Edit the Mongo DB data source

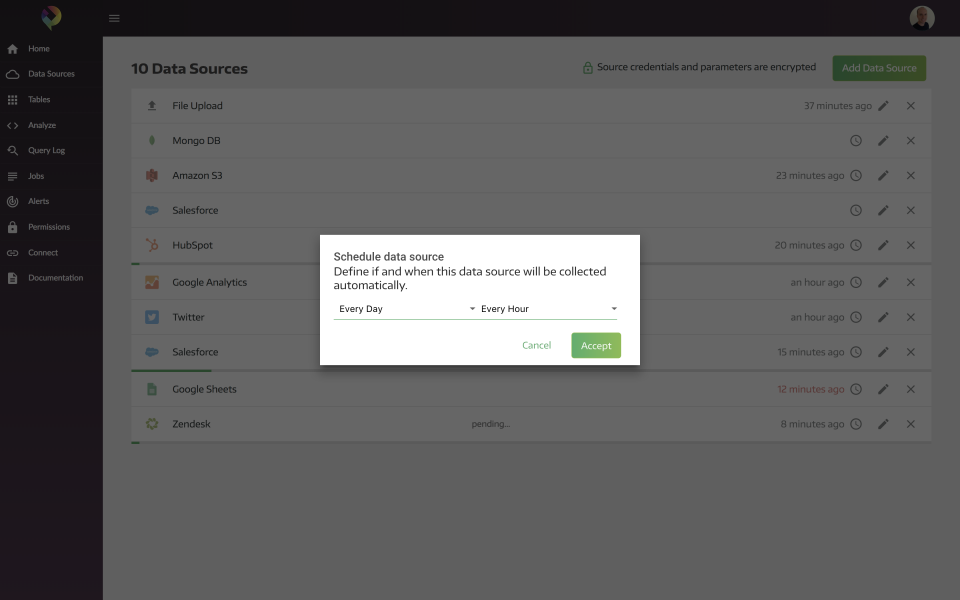(x=883, y=141)
